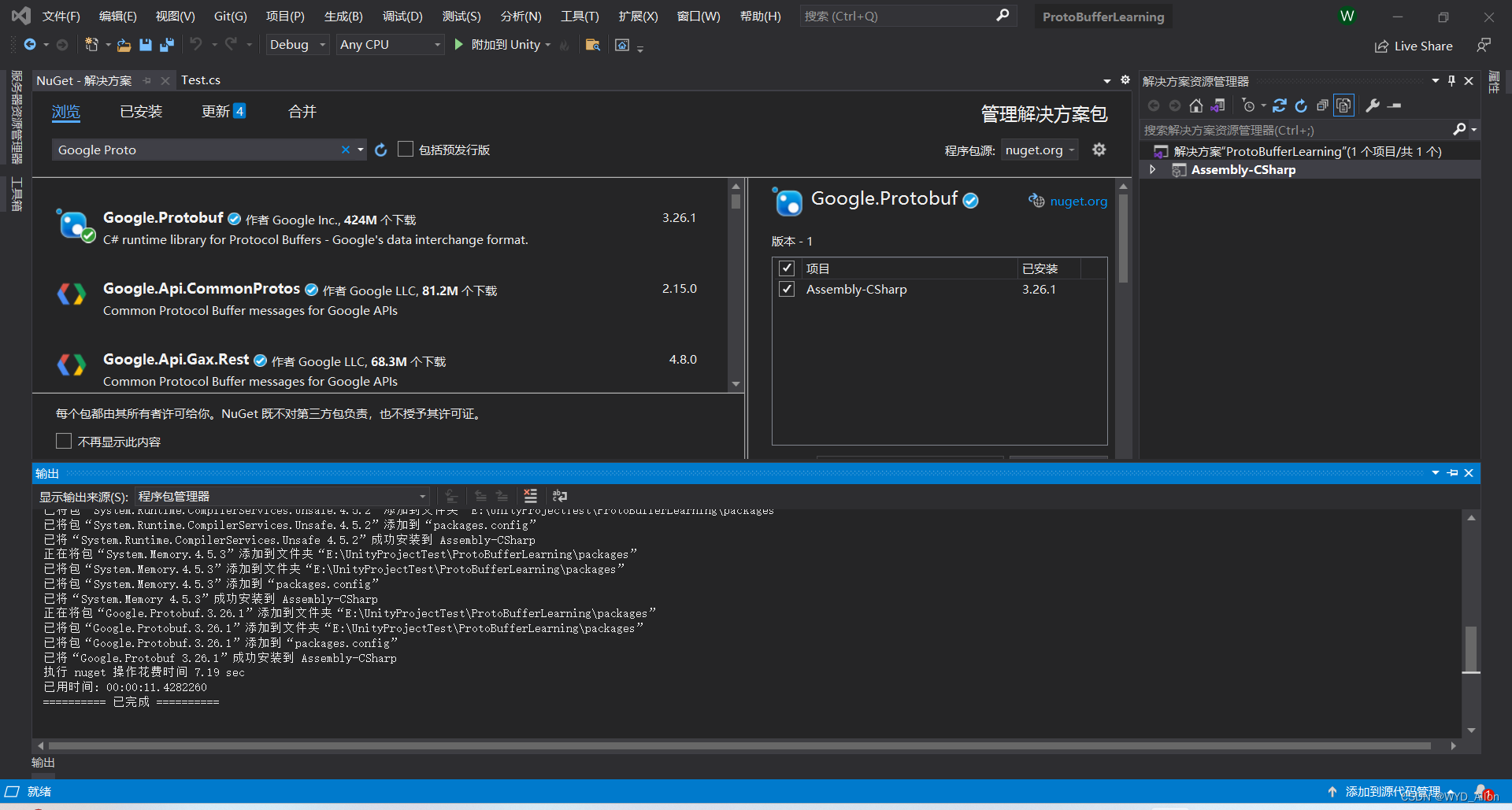The height and width of the screenshot is (810, 1512).
Task: Refresh the Solution Explorer
Action: 1301,105
